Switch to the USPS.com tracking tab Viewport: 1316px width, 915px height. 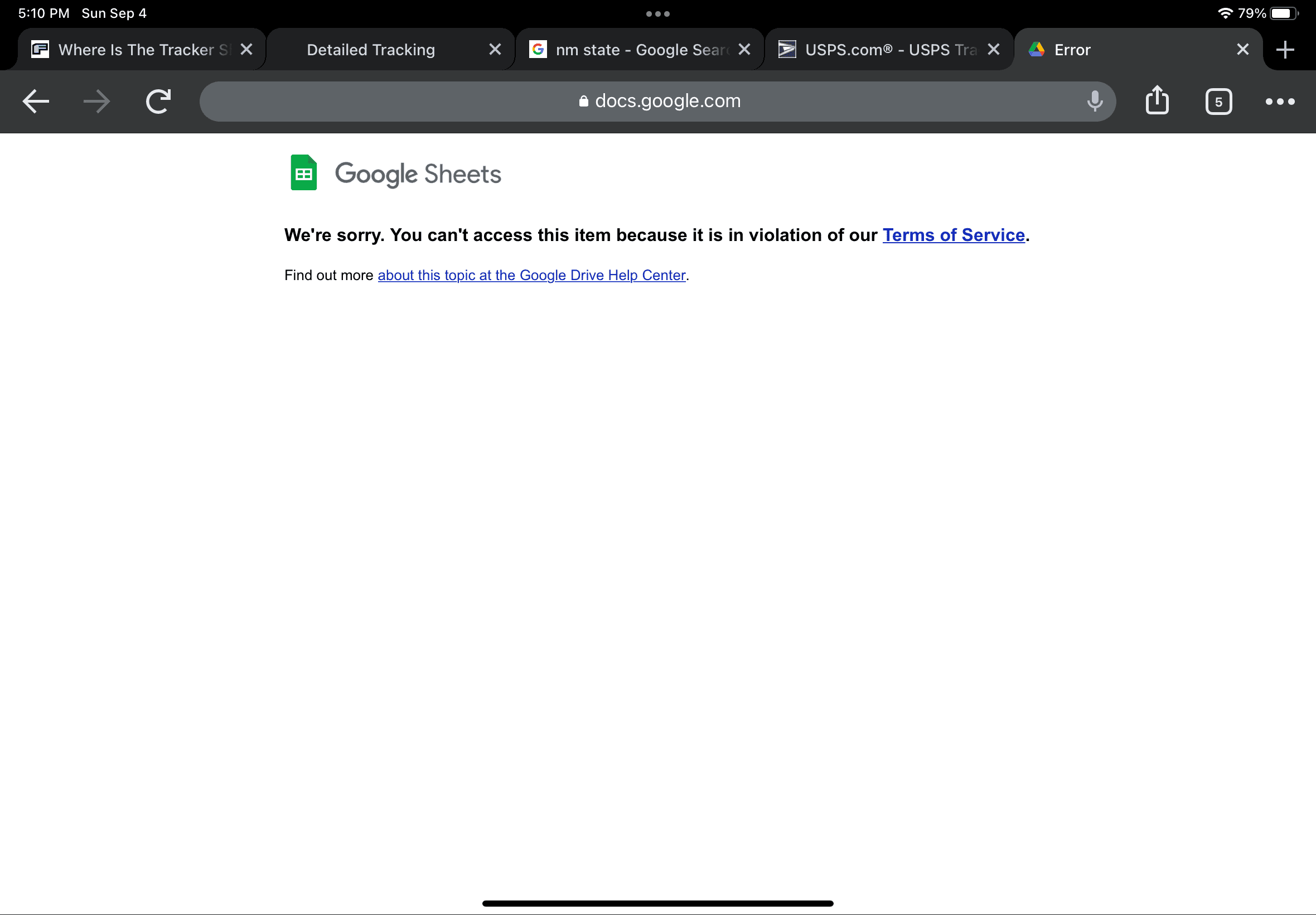click(x=889, y=49)
